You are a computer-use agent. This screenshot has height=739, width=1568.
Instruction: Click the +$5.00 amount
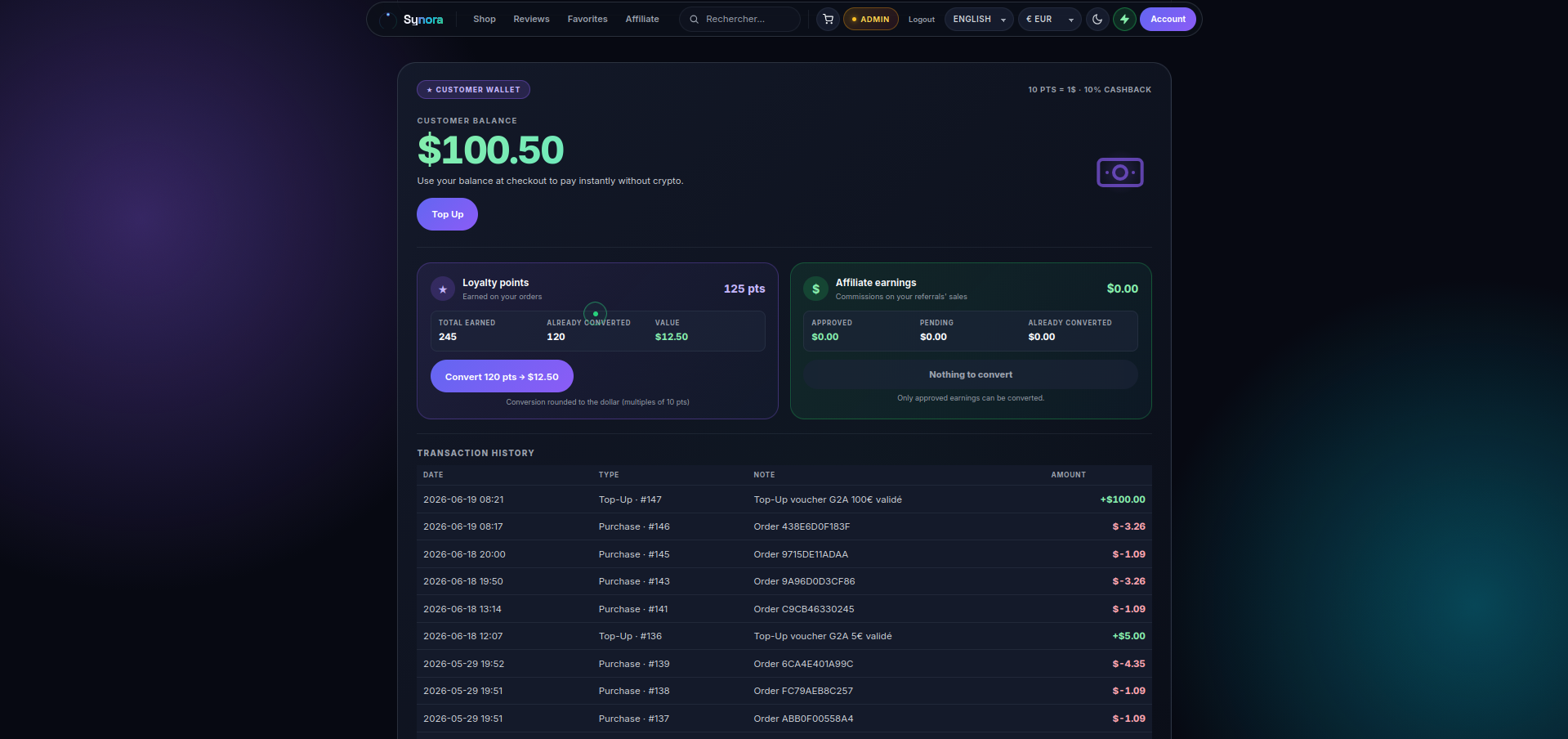click(x=1128, y=636)
